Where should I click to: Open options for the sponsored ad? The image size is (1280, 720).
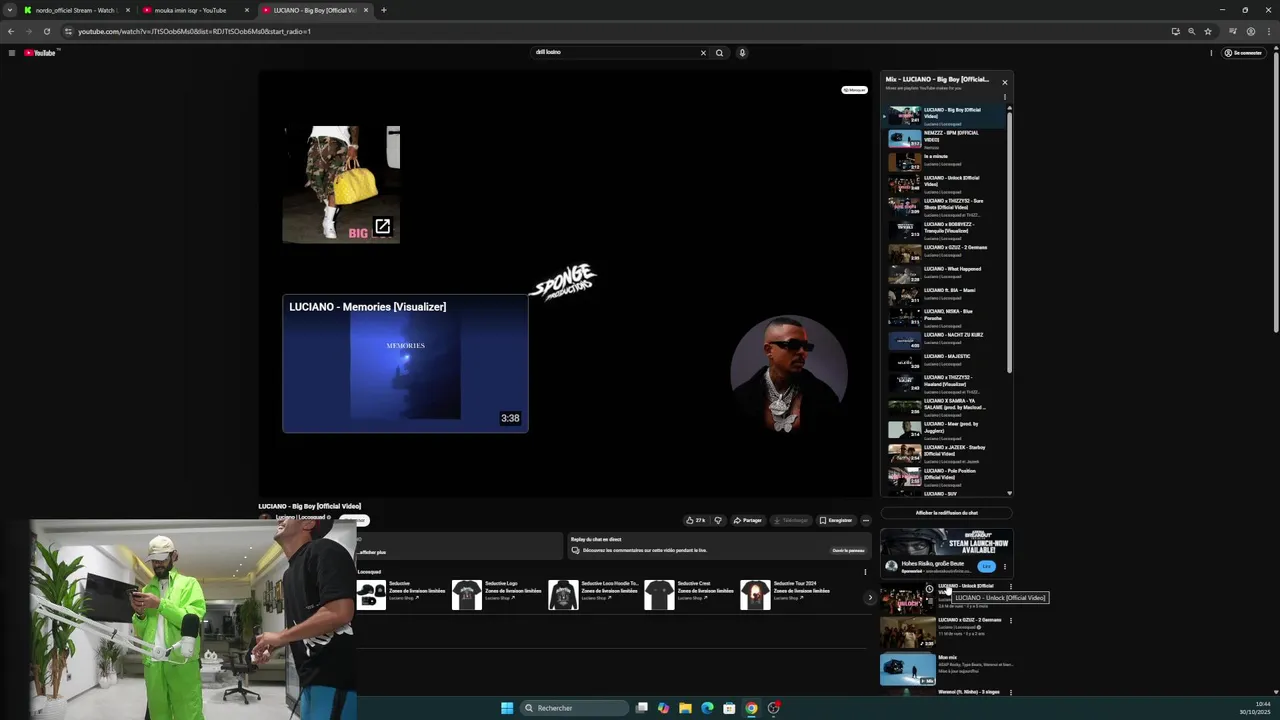click(1005, 567)
